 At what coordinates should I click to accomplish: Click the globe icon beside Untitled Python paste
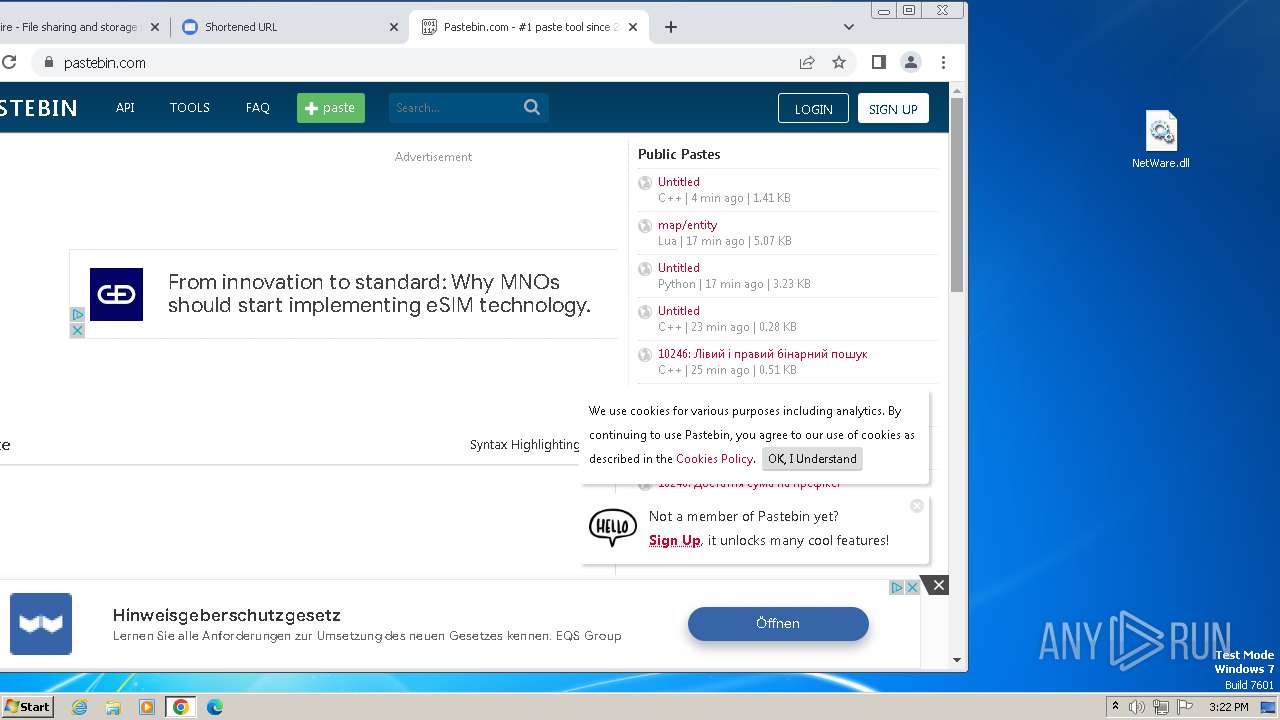[645, 269]
